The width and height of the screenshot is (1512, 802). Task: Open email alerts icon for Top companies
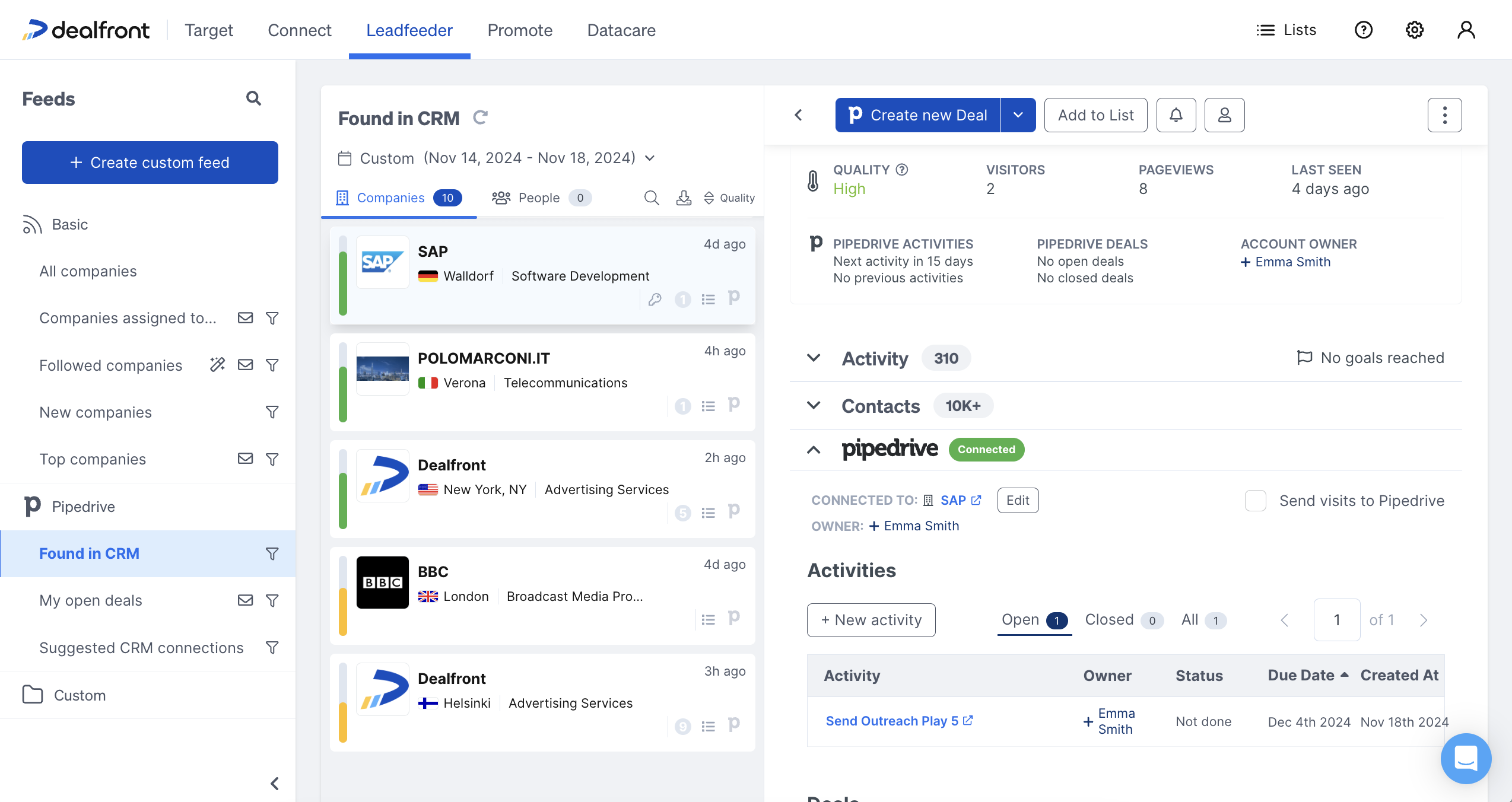pyautogui.click(x=245, y=459)
